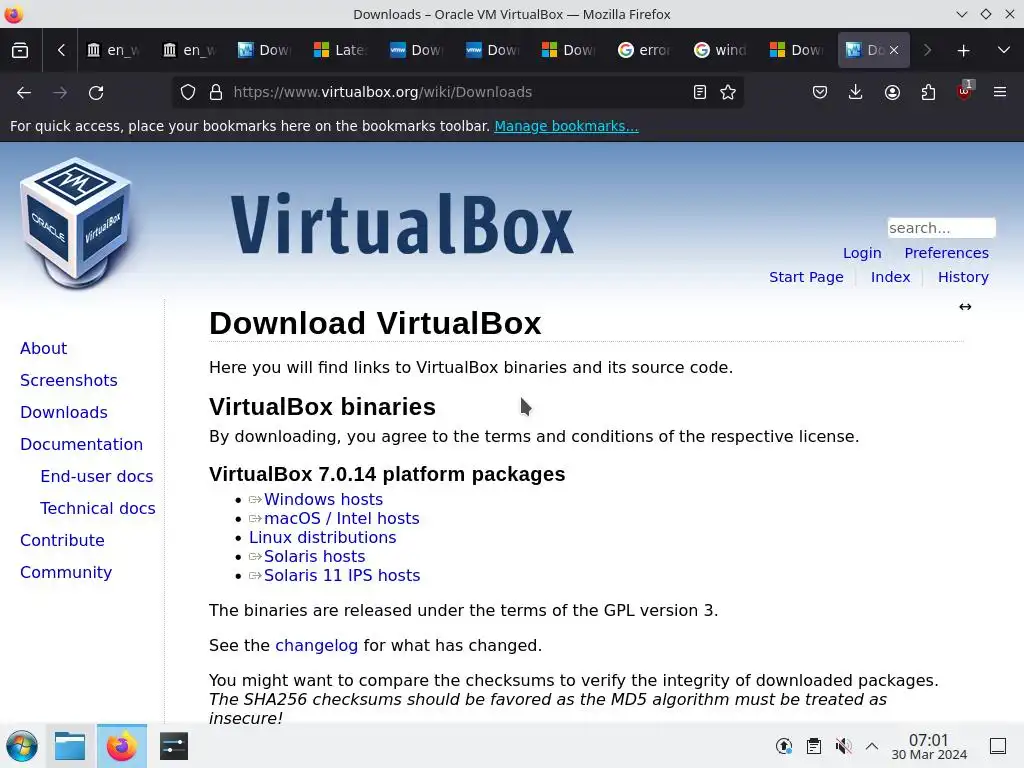The width and height of the screenshot is (1024, 768).
Task: Open About in the sidebar
Action: (x=43, y=348)
